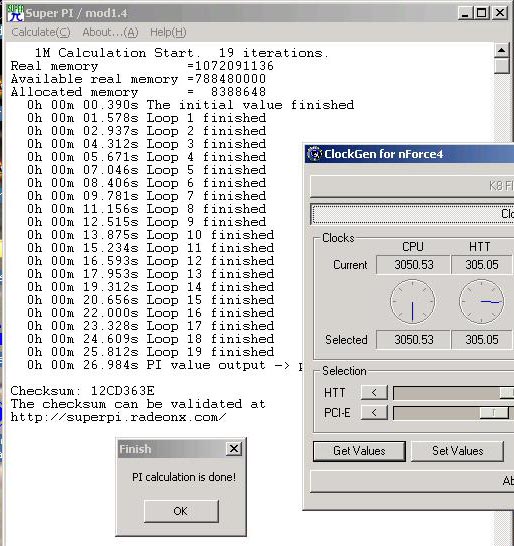514x546 pixels.
Task: Click OK in the Finish dialog
Action: pos(181,511)
